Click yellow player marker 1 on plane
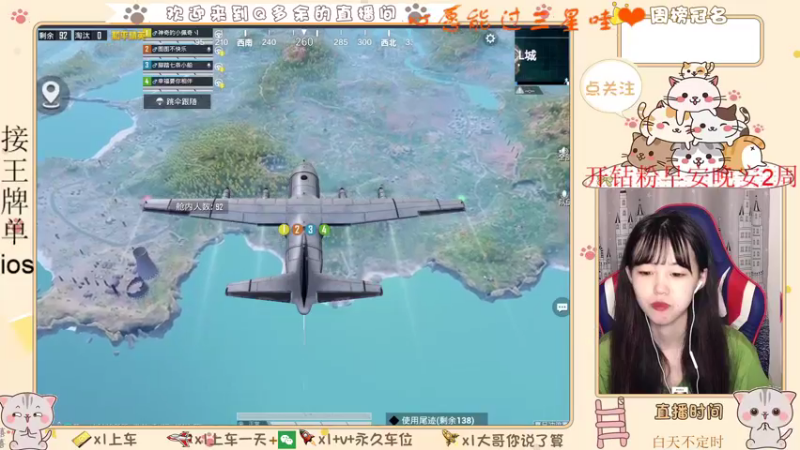The image size is (800, 450). [284, 230]
